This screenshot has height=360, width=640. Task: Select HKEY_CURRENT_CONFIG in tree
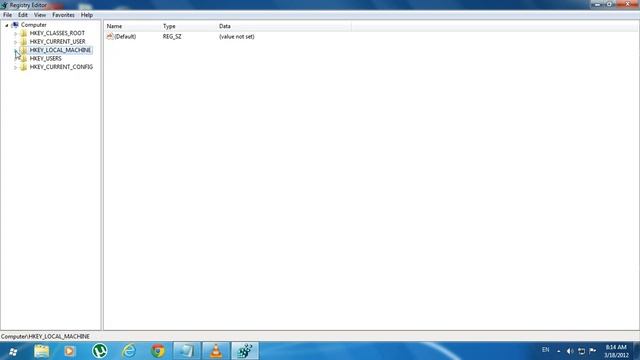tap(61, 67)
